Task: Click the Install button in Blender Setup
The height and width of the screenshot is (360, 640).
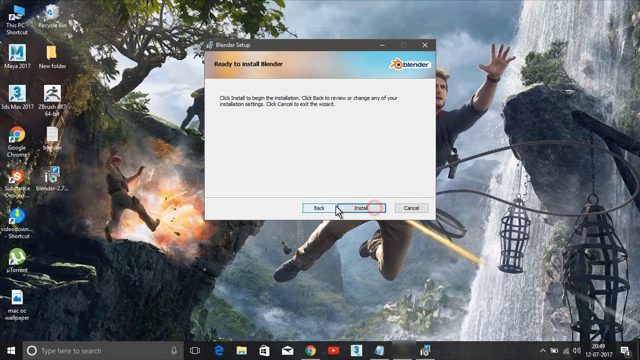Action: click(x=361, y=208)
